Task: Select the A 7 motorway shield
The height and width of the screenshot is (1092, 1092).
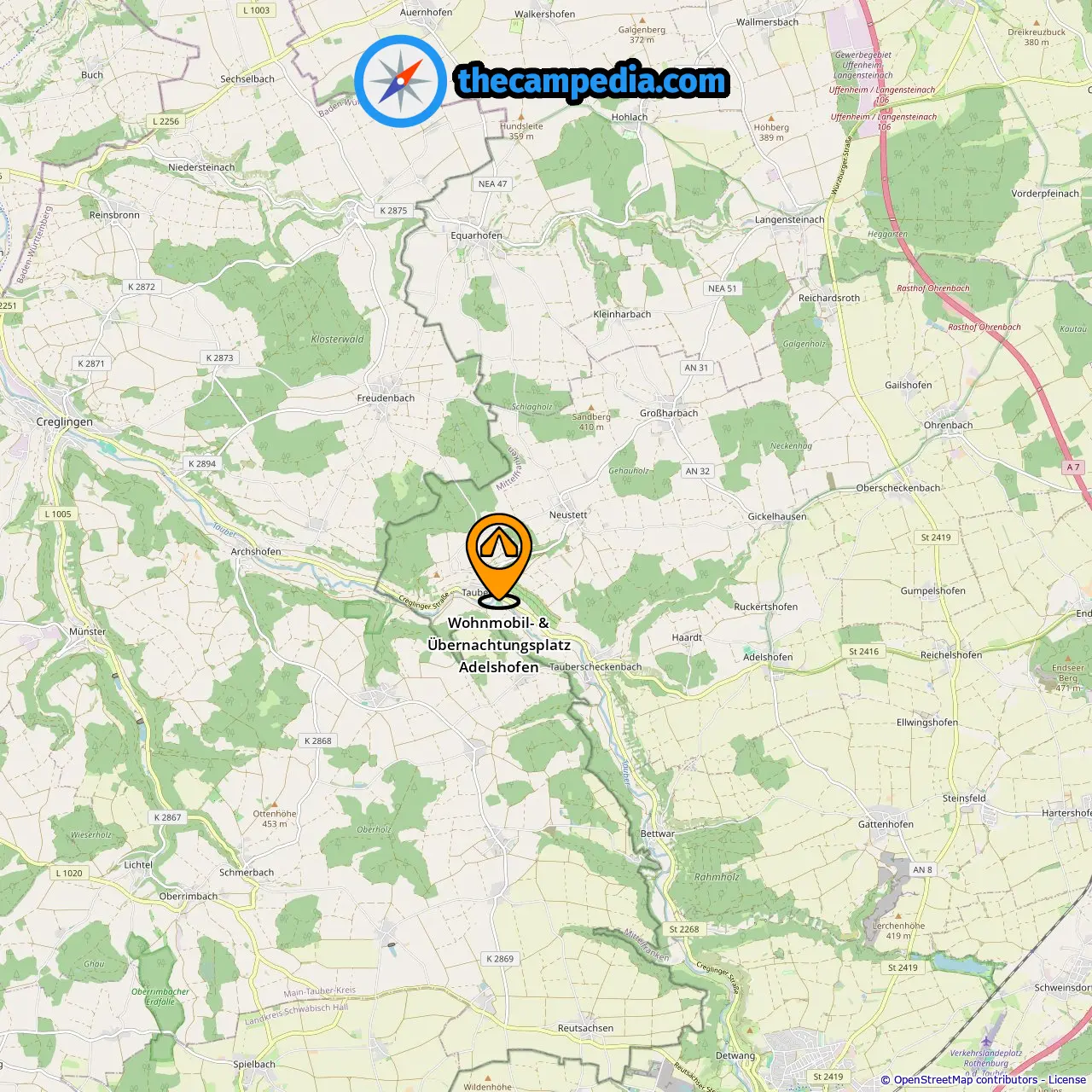Action: (1073, 467)
